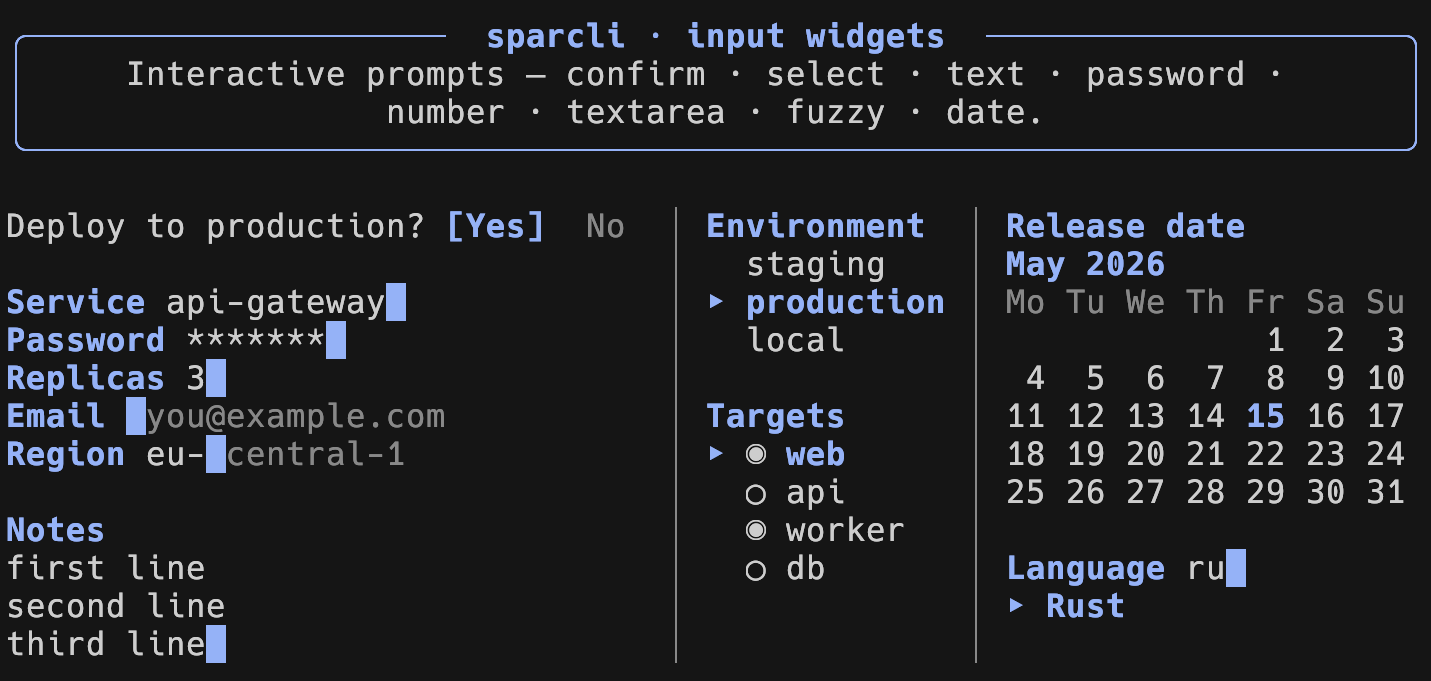Pick May 4 in the calendar
Image resolution: width=1431 pixels, height=681 pixels.
1036,379
